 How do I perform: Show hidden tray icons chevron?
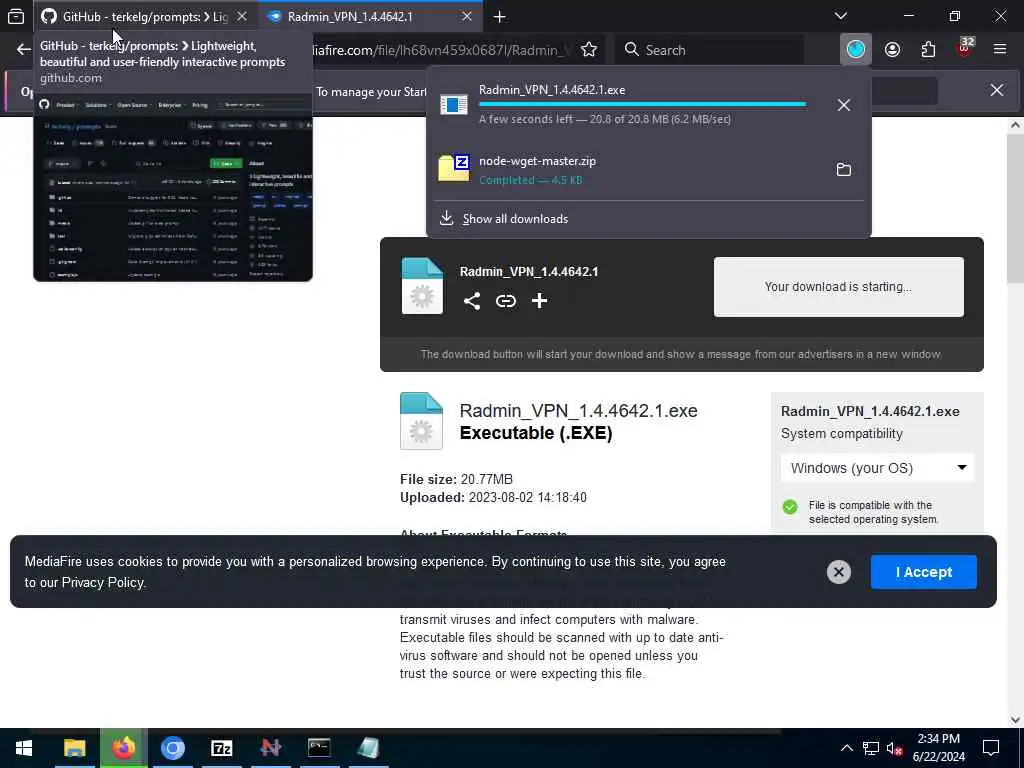click(x=846, y=748)
